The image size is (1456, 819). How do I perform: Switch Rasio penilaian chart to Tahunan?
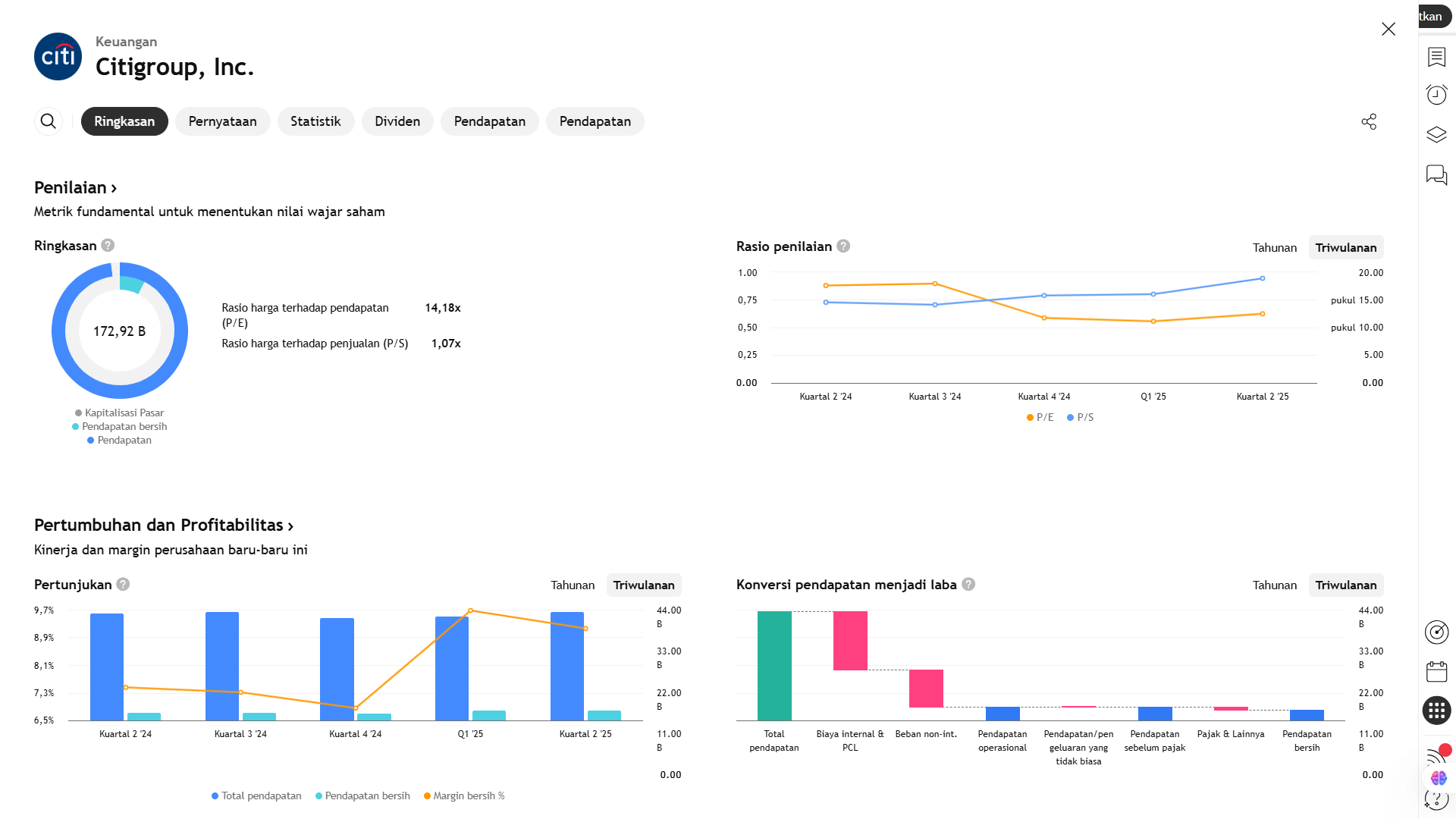[x=1274, y=248]
